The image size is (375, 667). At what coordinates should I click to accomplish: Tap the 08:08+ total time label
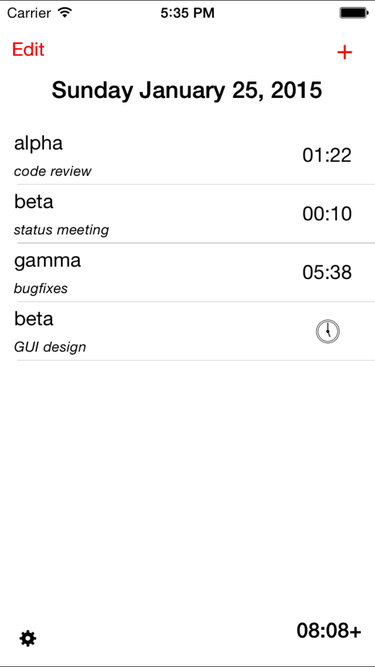[x=329, y=630]
